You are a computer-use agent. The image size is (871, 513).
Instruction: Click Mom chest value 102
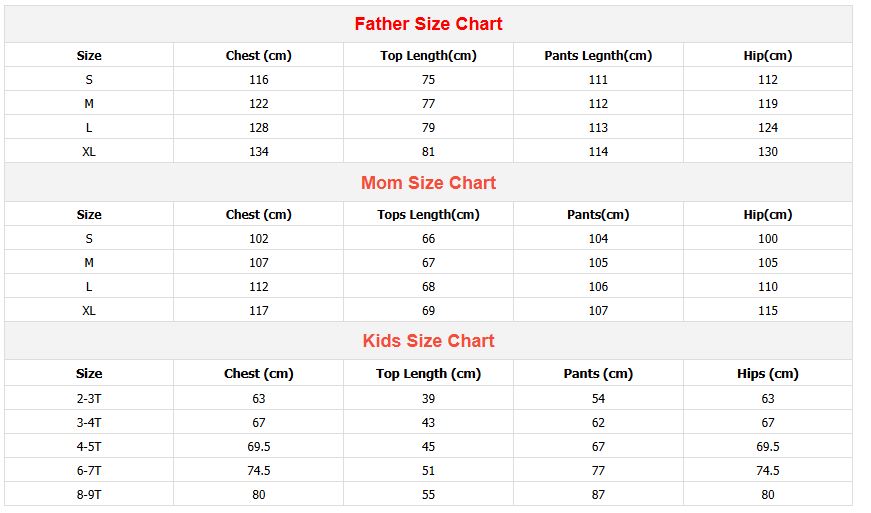click(x=259, y=239)
